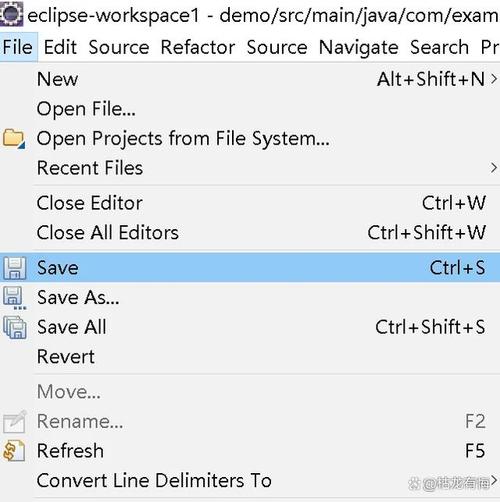The width and height of the screenshot is (500, 502).
Task: Click the Rename pencil icon
Action: (14, 421)
